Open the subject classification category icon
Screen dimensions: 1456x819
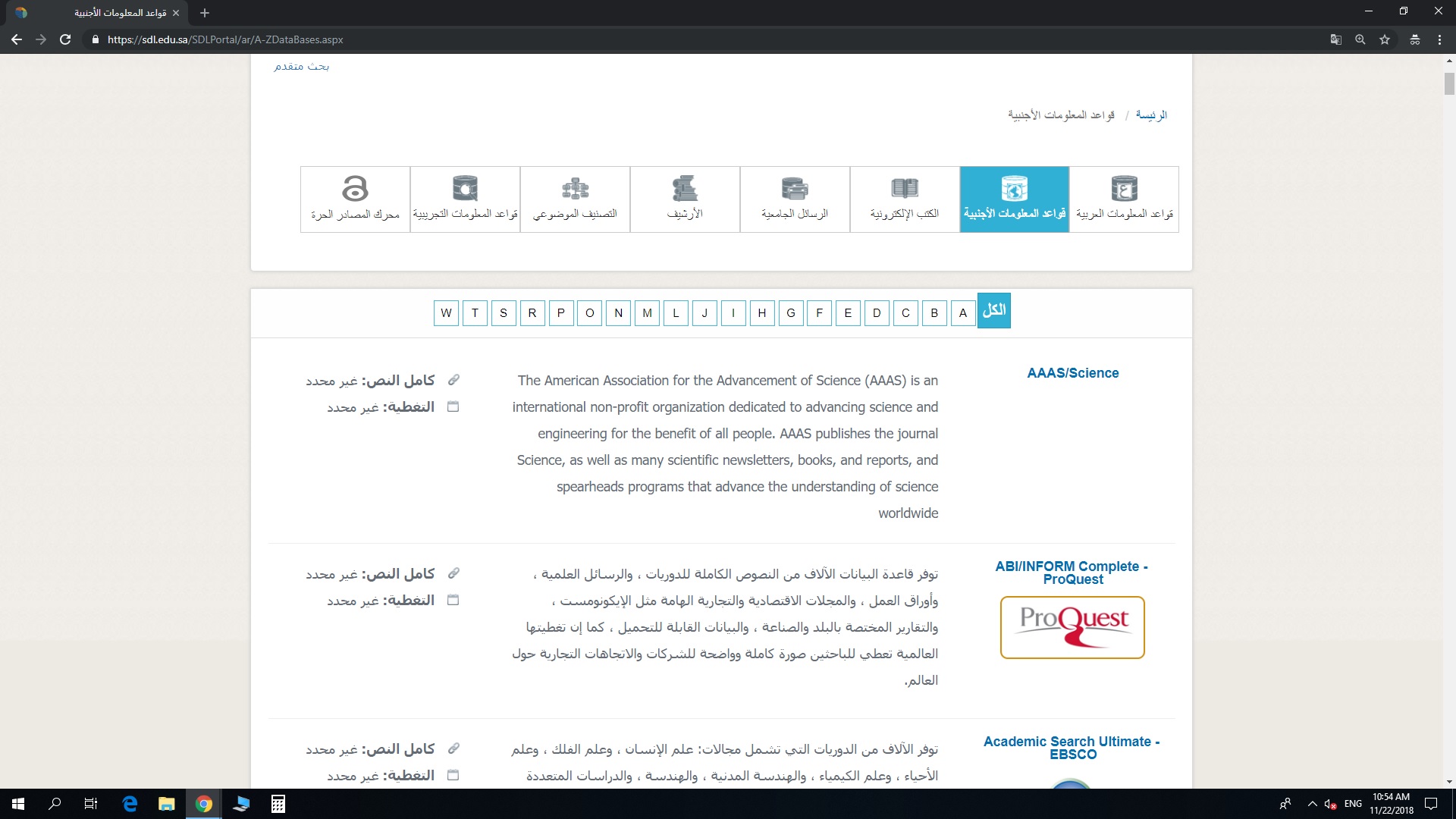575,189
